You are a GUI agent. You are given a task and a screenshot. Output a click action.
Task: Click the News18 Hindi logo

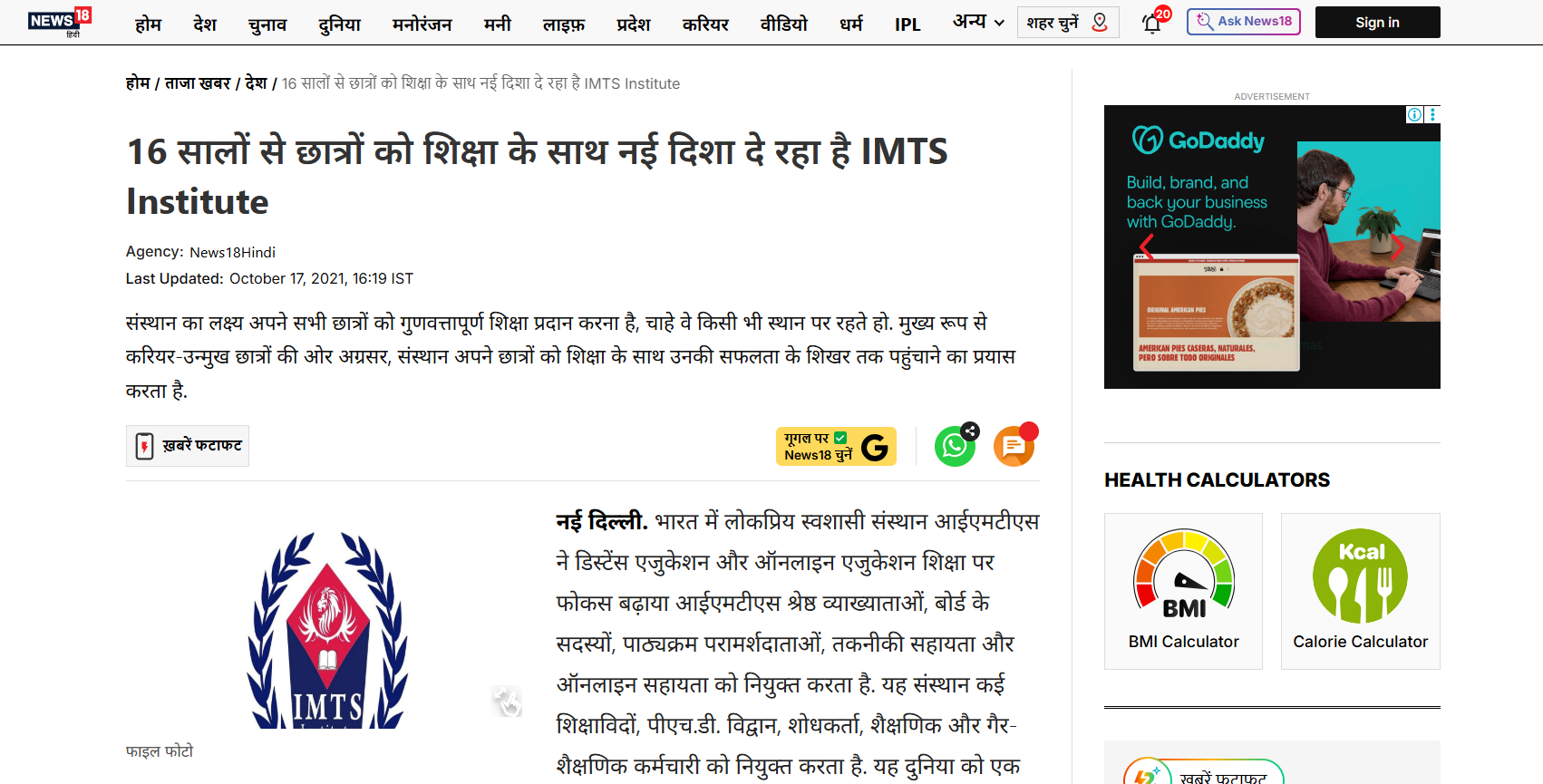coord(60,22)
